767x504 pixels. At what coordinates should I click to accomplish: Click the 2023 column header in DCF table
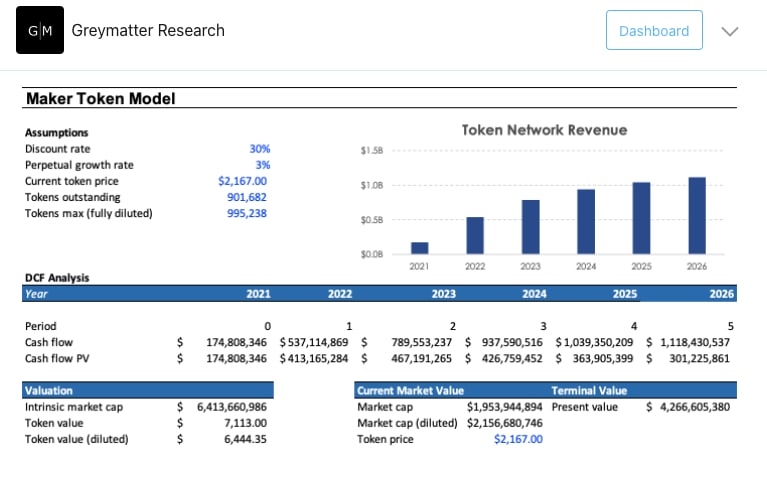coord(444,294)
